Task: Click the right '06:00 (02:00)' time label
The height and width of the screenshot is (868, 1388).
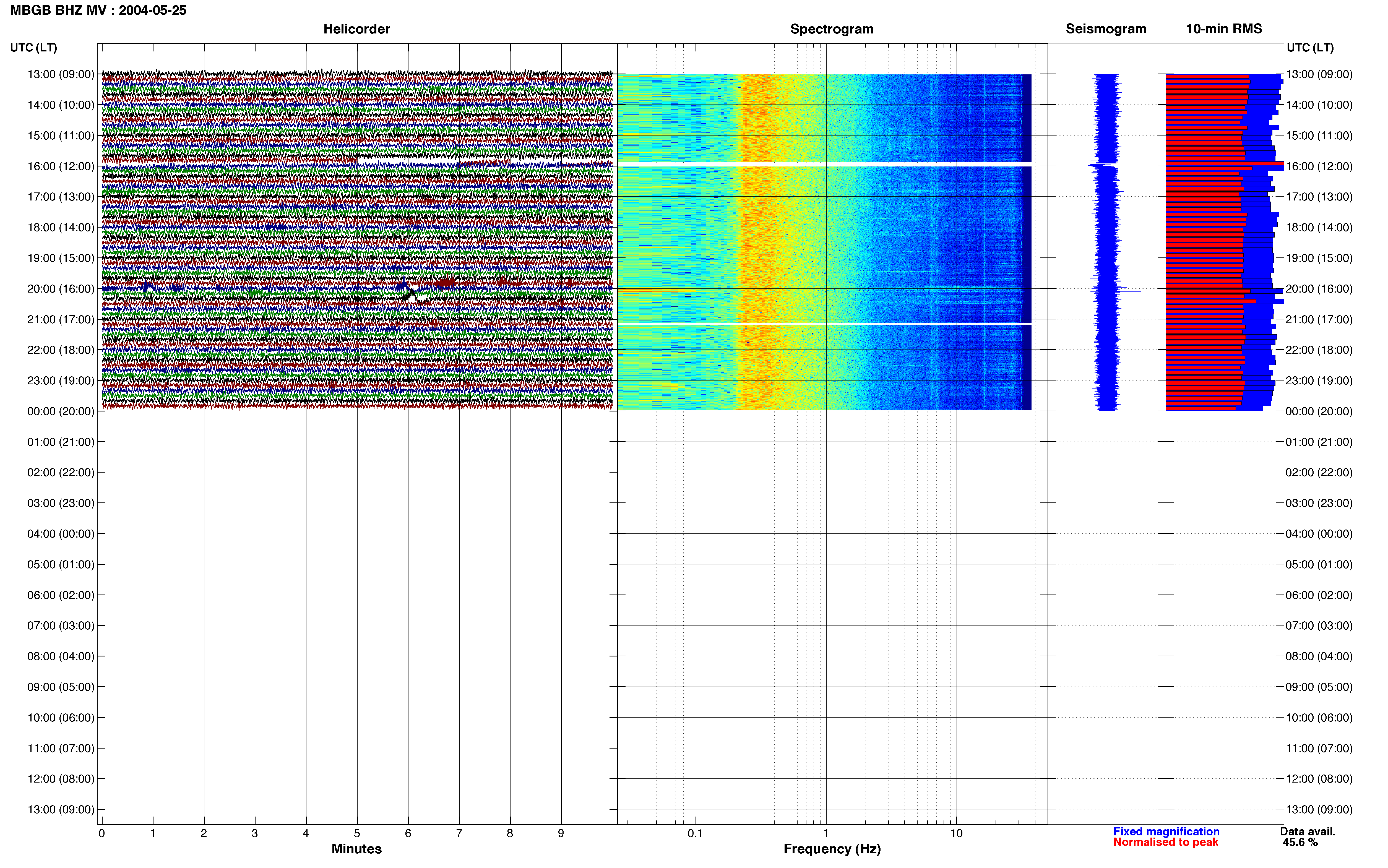Action: pyautogui.click(x=1319, y=595)
